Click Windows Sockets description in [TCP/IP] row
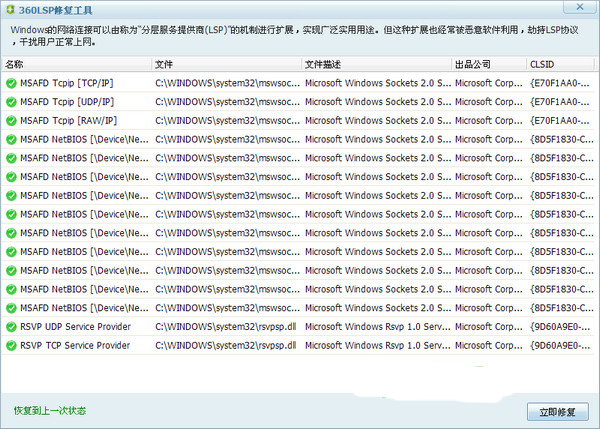 coord(378,83)
